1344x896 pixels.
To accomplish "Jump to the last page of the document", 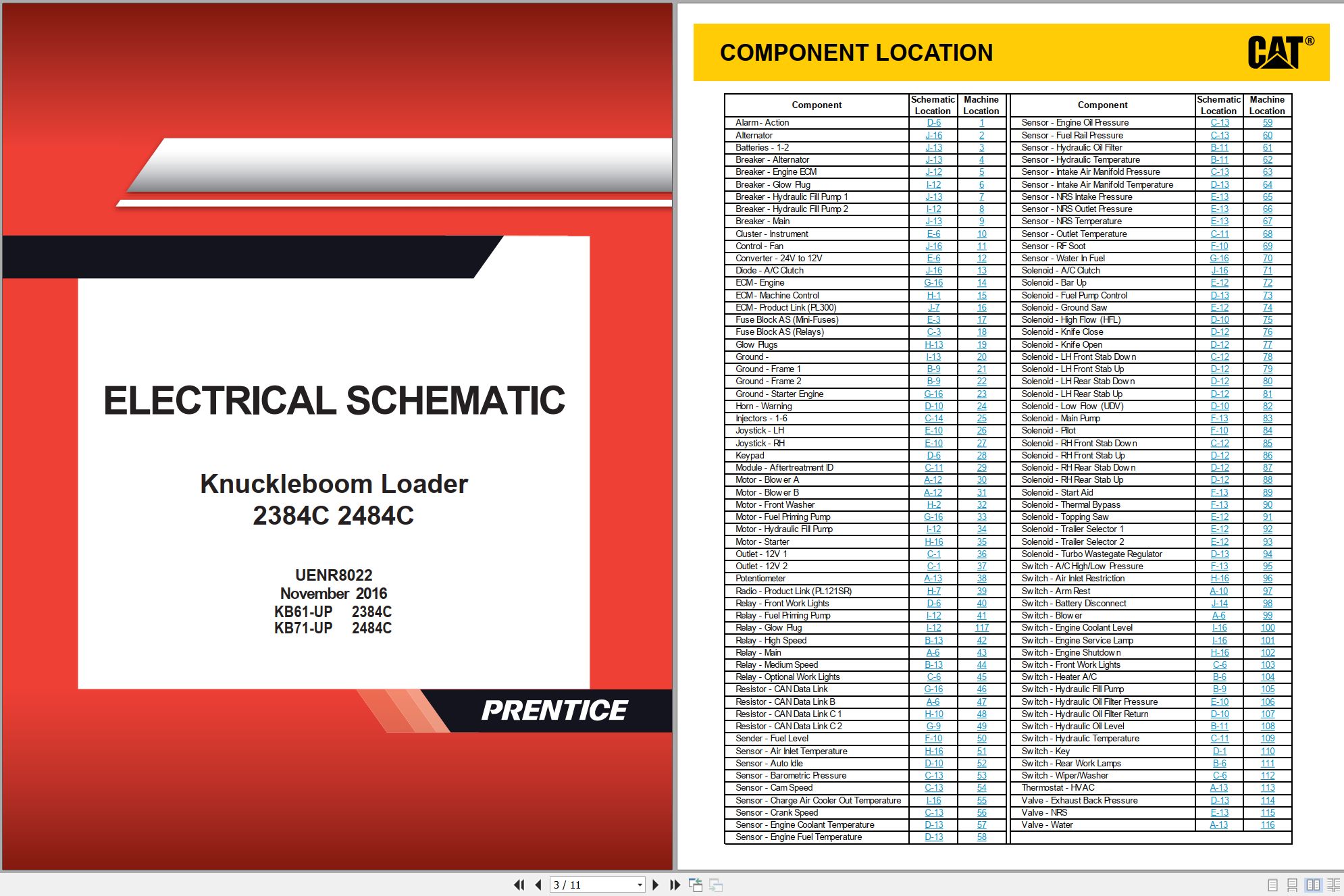I will coord(675,885).
